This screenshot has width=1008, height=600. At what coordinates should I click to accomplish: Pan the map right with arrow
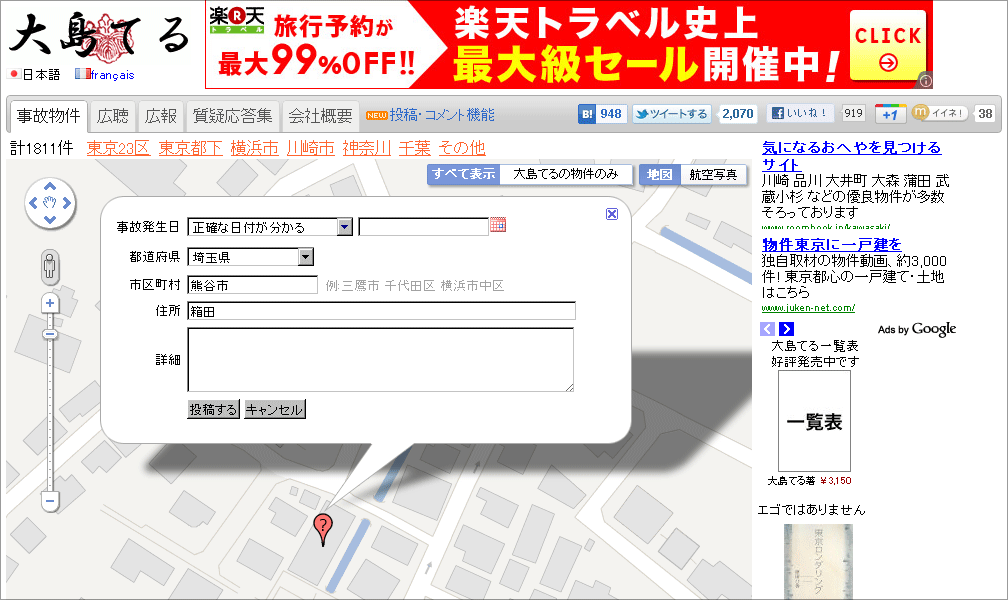coord(67,203)
